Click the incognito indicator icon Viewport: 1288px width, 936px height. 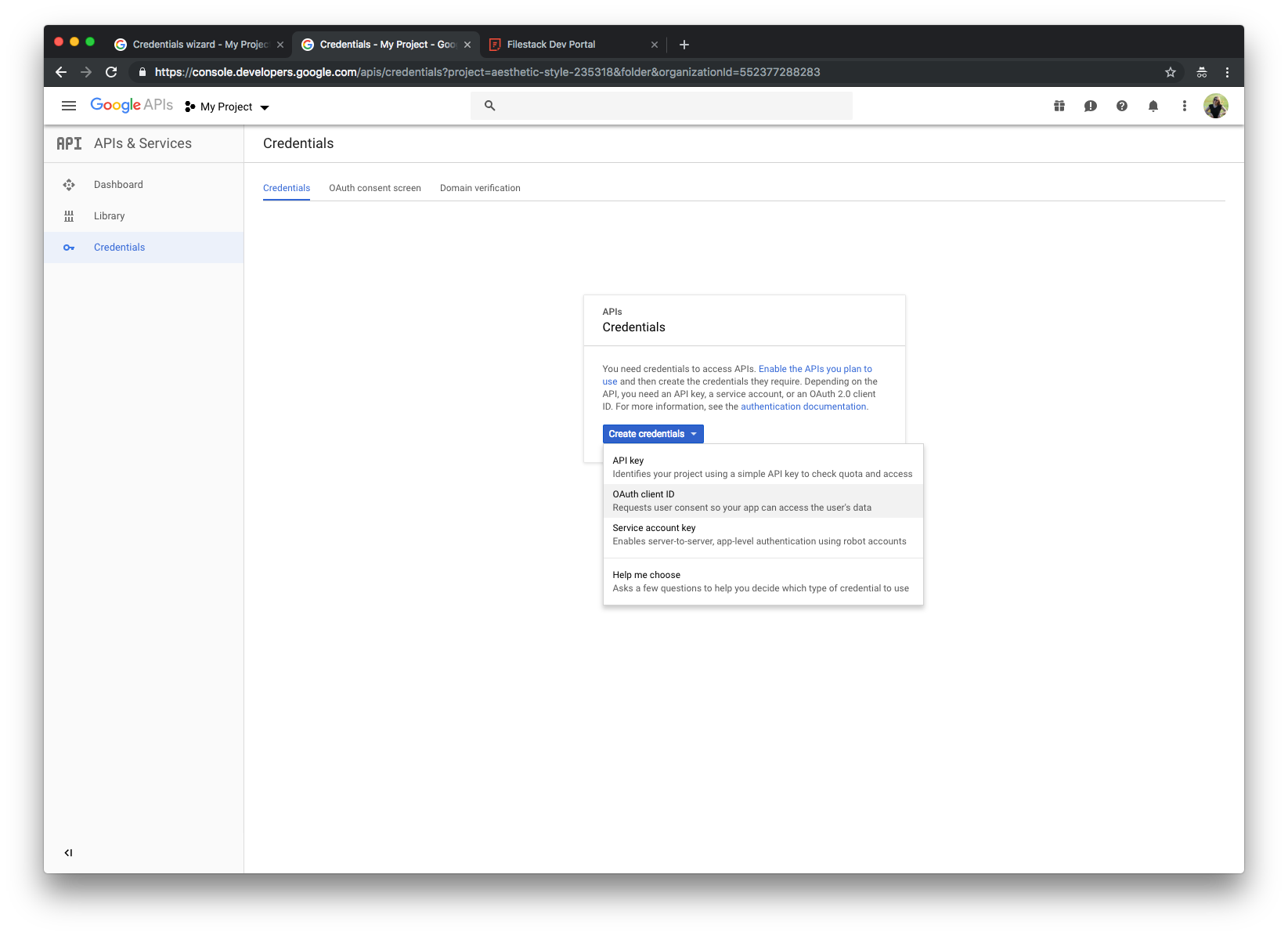coord(1202,72)
